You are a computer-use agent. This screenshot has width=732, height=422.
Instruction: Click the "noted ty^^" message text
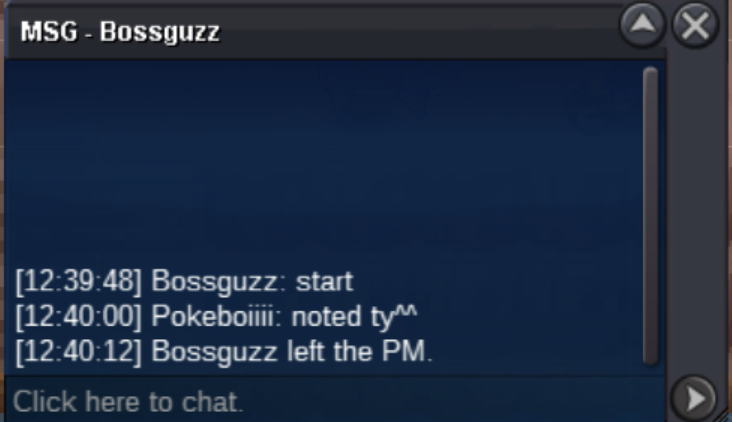(x=354, y=317)
